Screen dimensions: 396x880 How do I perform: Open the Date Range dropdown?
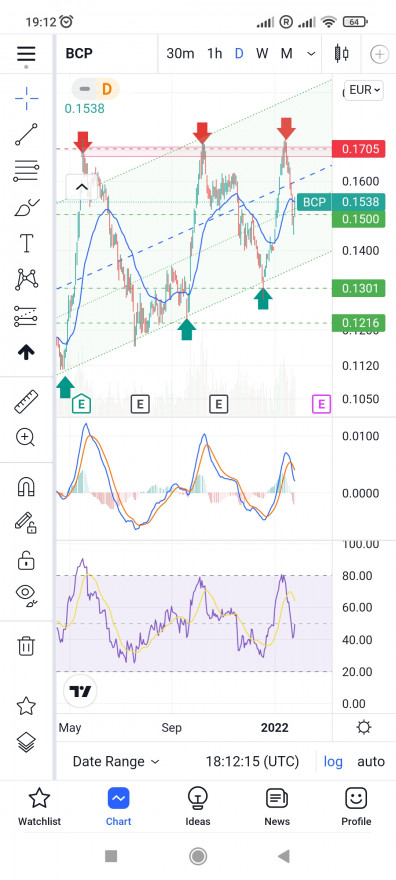tap(116, 762)
